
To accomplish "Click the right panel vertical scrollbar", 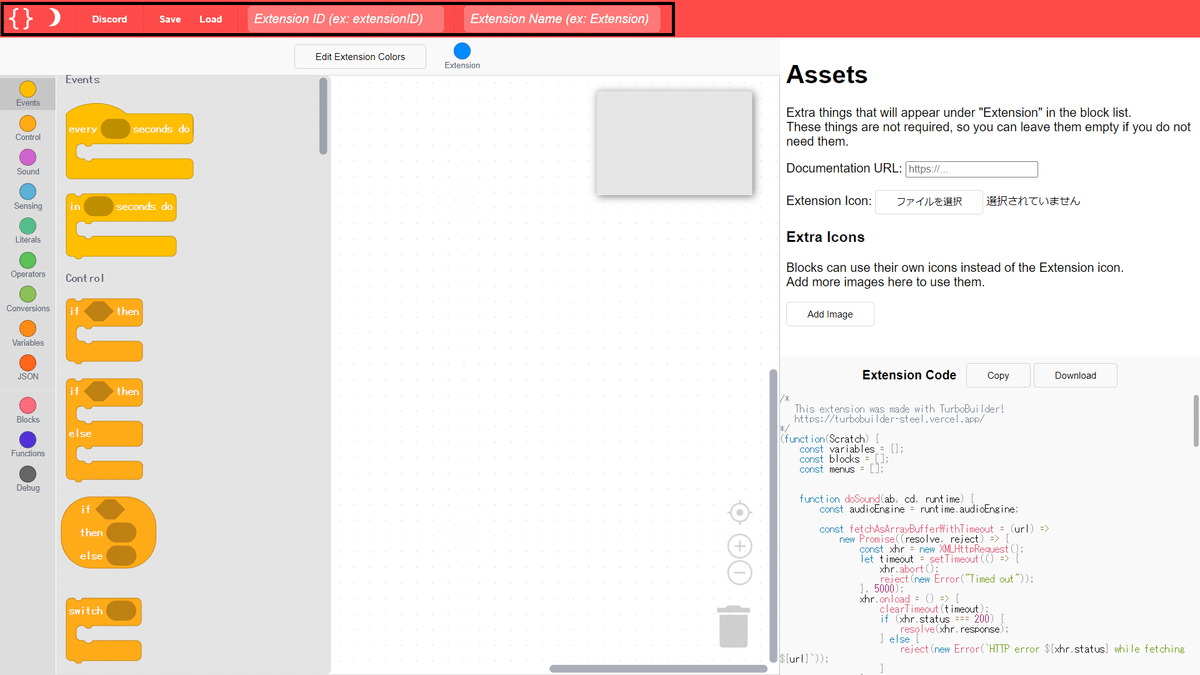I will coord(1195,420).
